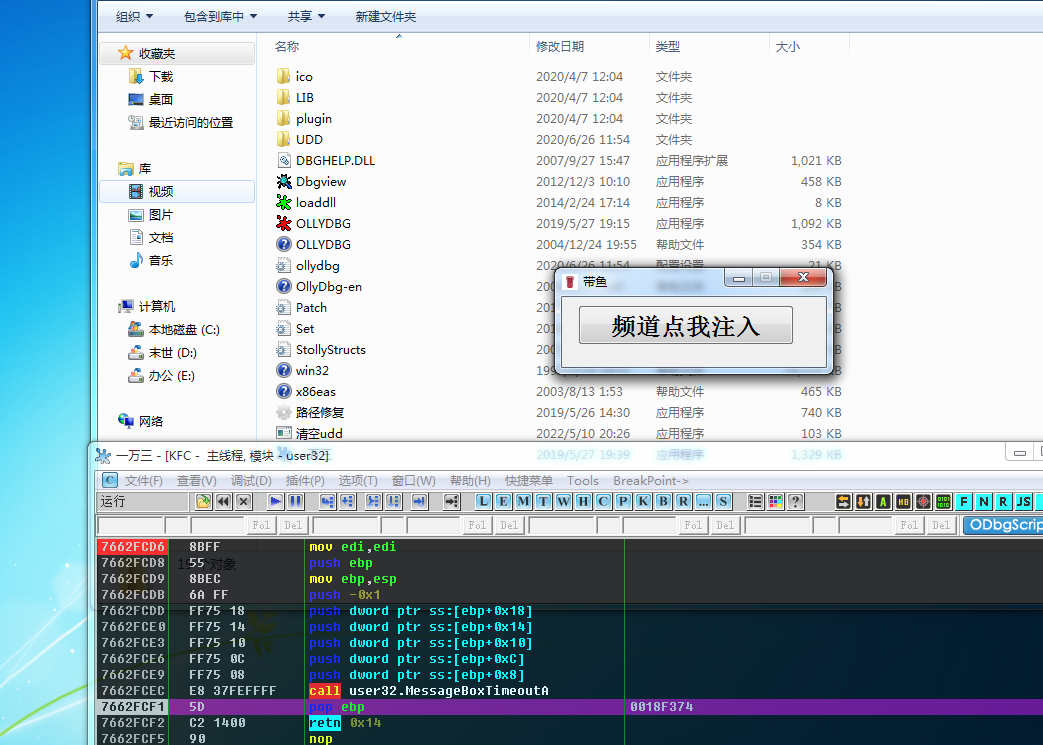Open Windows list with W button
Viewport: 1043px width, 745px height.
[x=563, y=501]
